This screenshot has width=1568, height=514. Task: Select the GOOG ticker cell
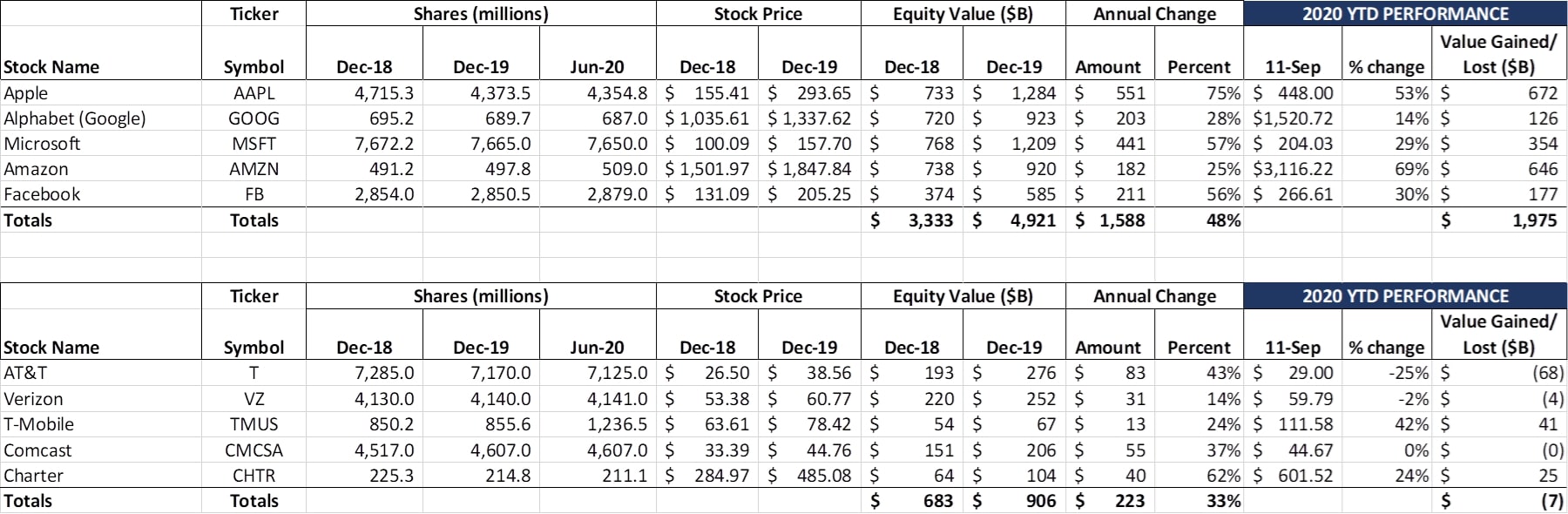pos(253,118)
